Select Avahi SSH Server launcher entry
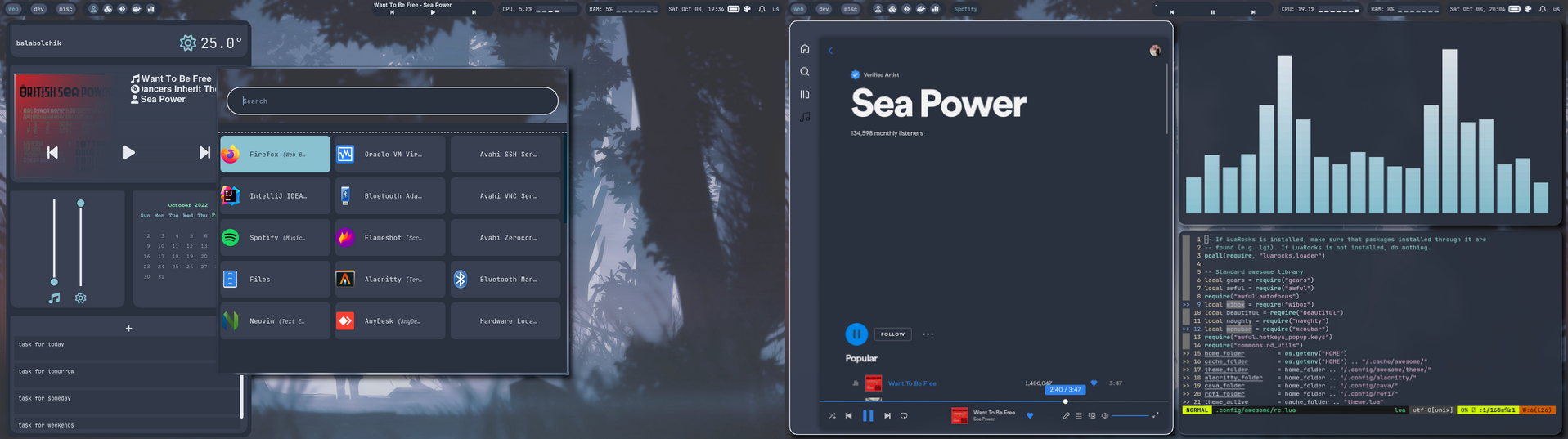Viewport: 1568px width, 439px height. point(505,154)
